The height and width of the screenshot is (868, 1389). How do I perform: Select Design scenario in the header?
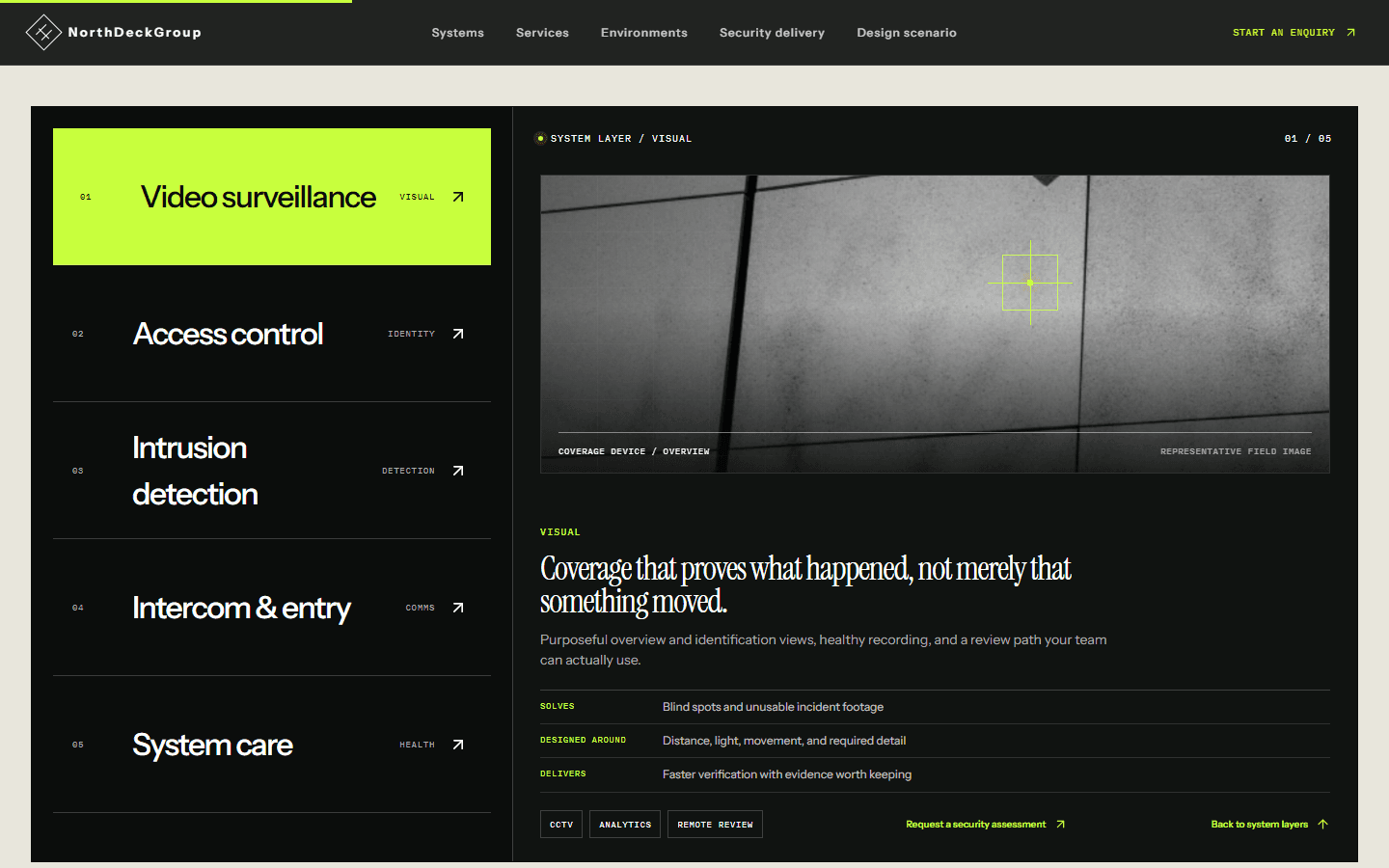tap(907, 33)
